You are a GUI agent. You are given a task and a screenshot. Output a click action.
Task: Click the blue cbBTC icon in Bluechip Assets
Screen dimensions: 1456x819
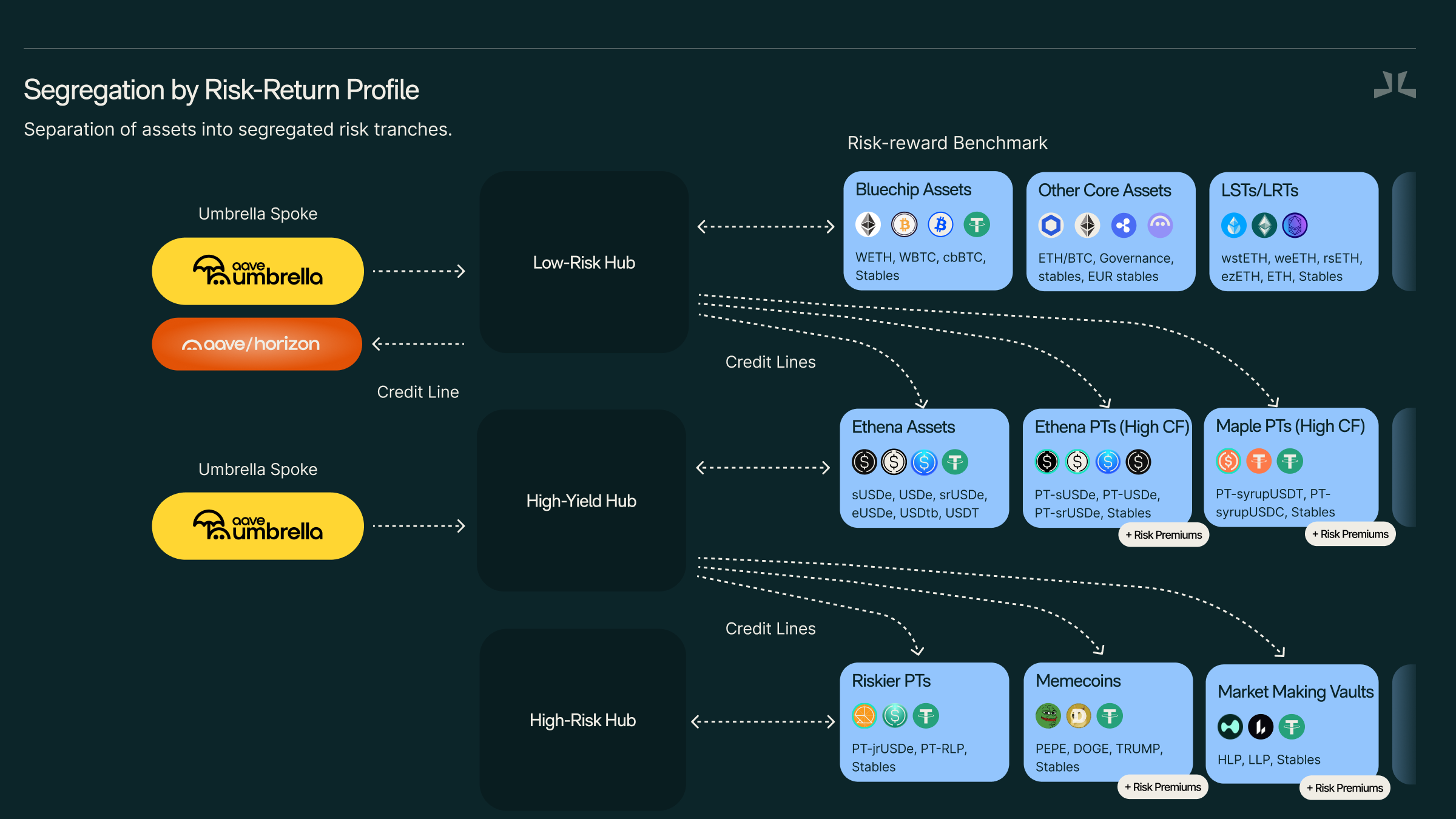coord(940,225)
